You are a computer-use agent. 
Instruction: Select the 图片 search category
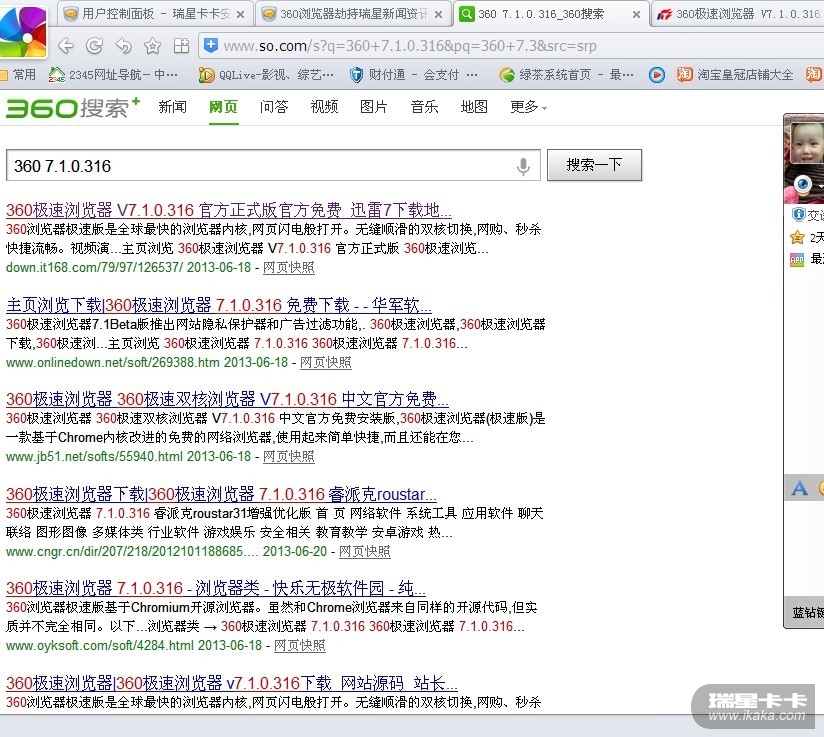(374, 107)
